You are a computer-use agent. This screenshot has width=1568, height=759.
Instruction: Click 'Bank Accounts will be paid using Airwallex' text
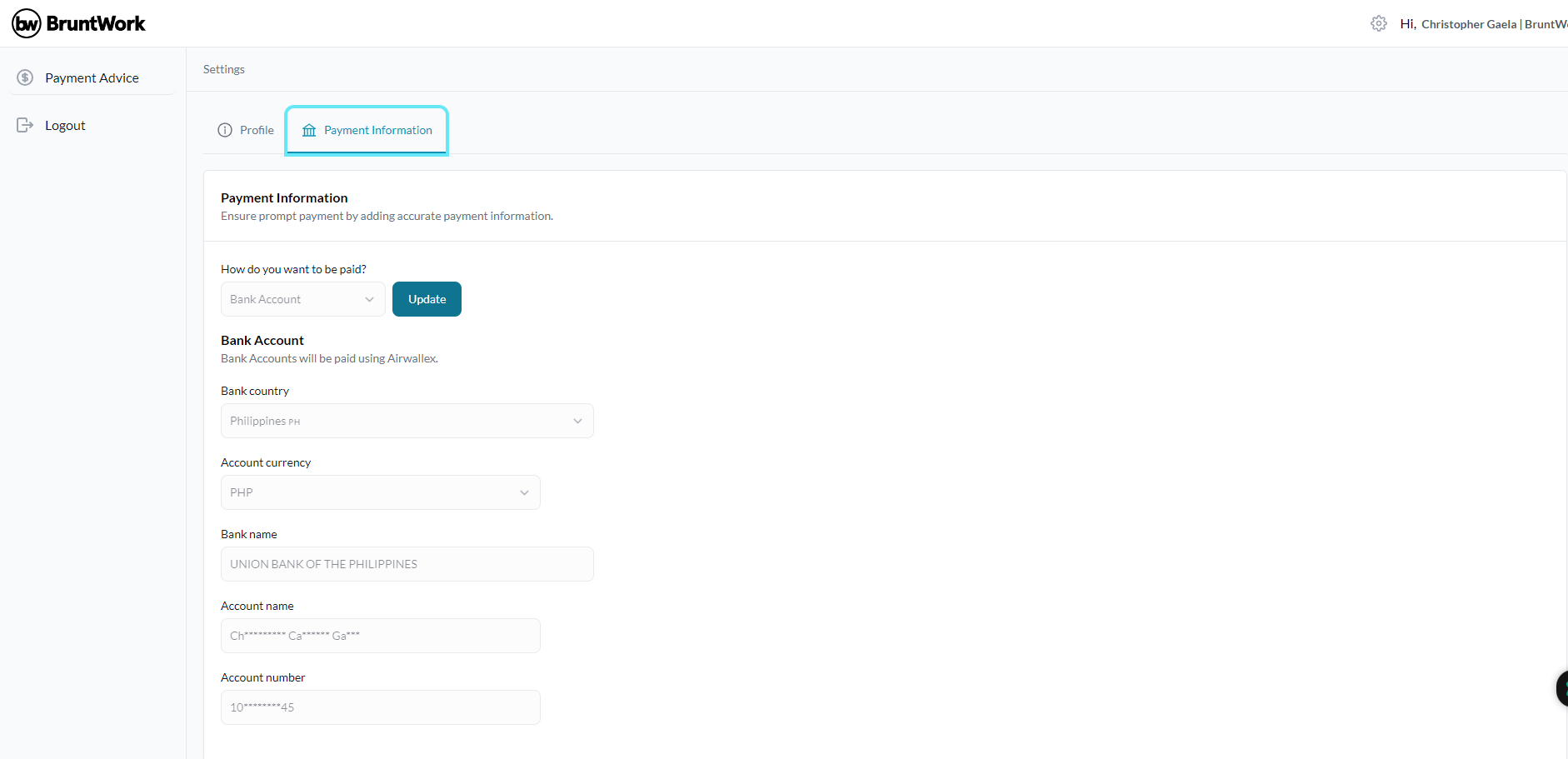329,358
